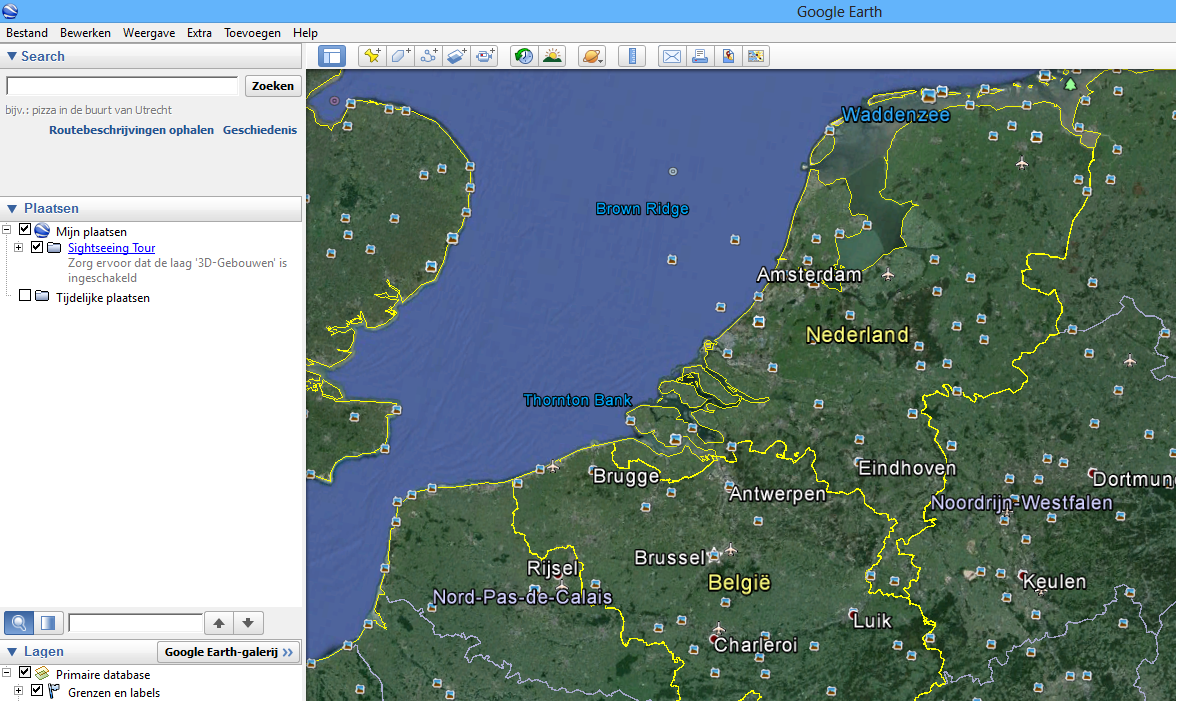Screen dimensions: 1178x701
Task: Move item up with arrow button
Action: pos(219,623)
